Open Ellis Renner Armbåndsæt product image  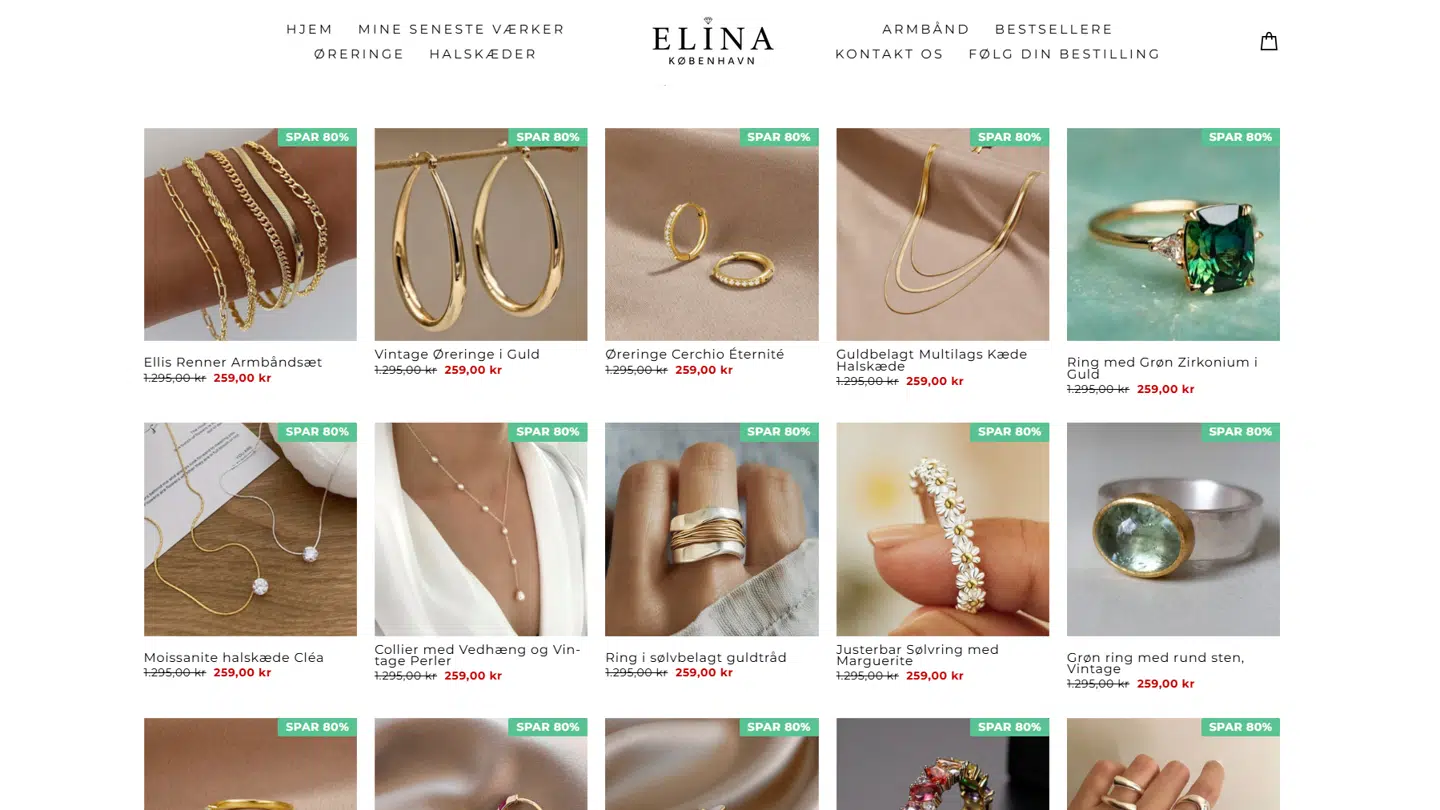tap(250, 234)
